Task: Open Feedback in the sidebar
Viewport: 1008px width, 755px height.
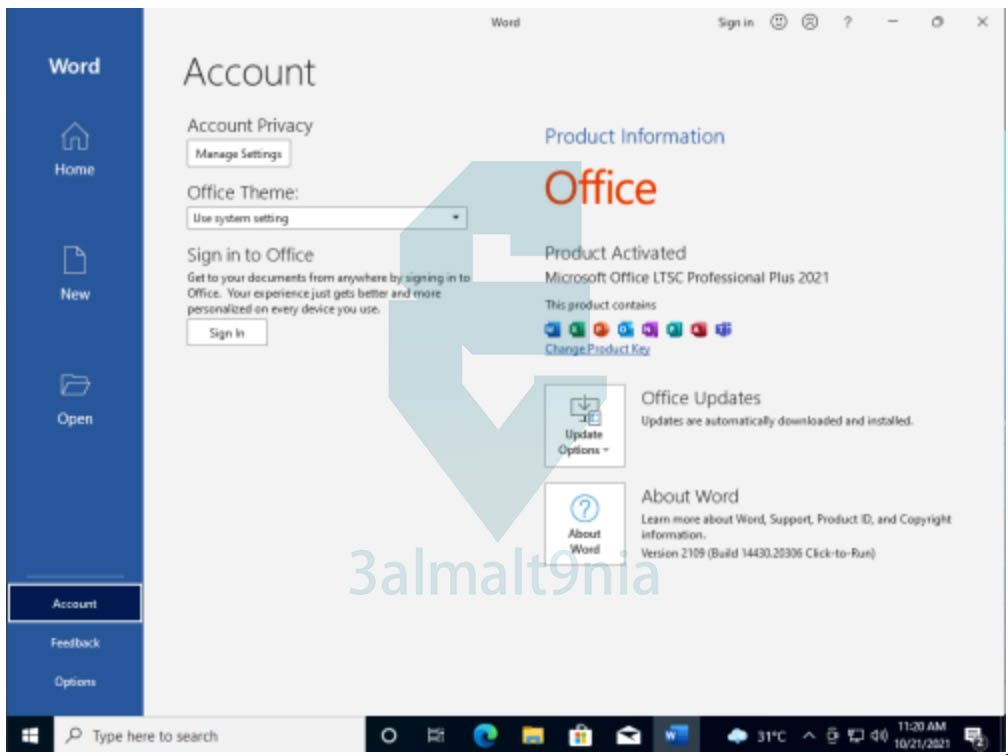Action: point(75,642)
